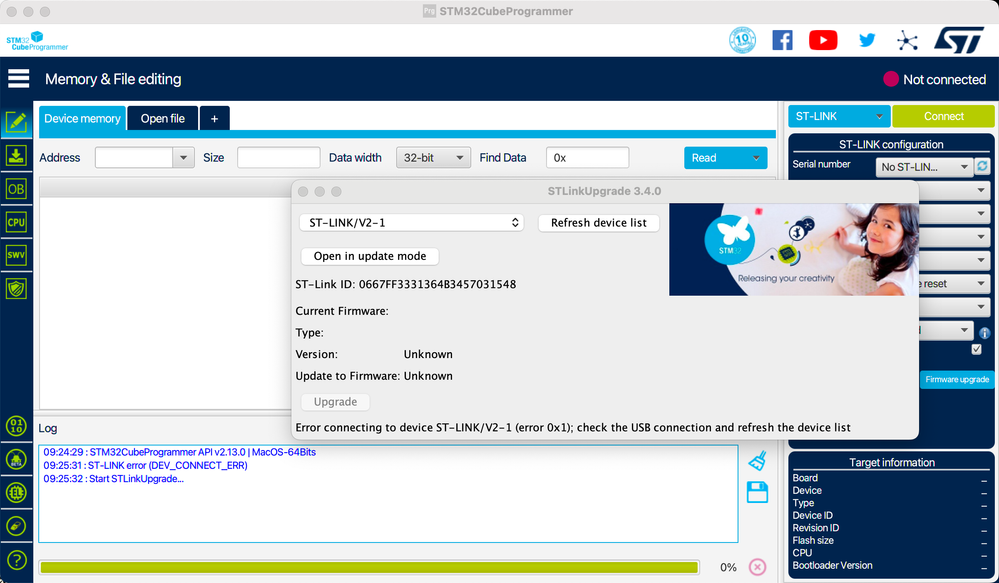Open the Serial number dropdown
The image size is (999, 583).
924,167
